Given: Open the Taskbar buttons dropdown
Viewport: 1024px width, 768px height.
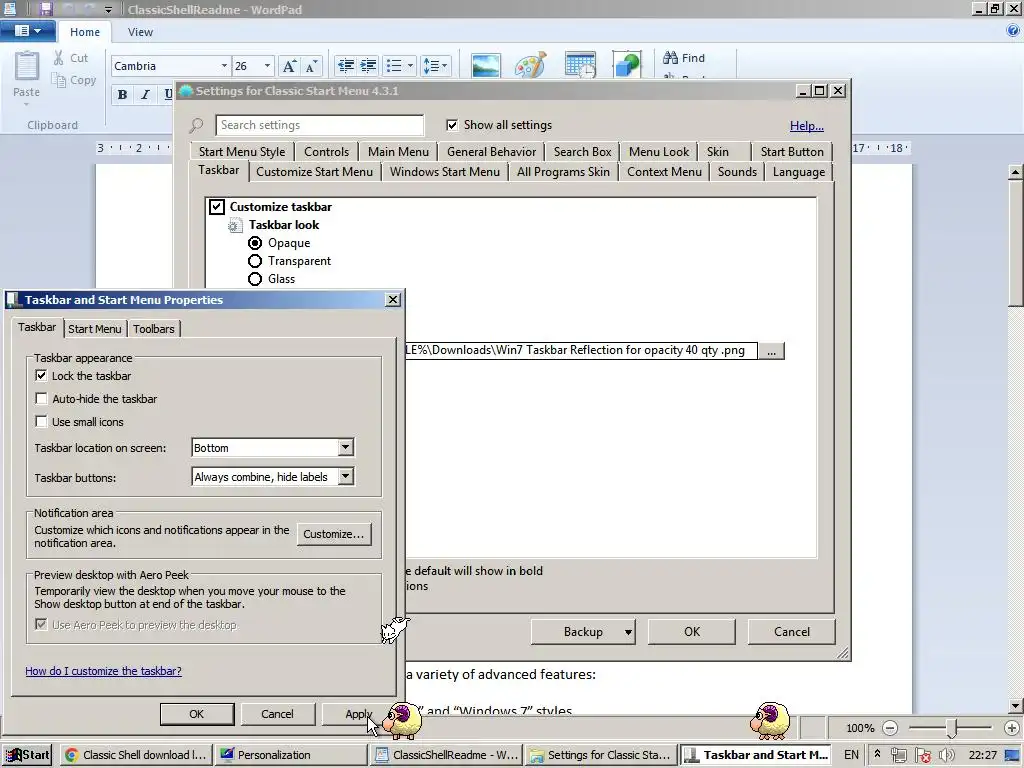Looking at the screenshot, I should coord(345,477).
